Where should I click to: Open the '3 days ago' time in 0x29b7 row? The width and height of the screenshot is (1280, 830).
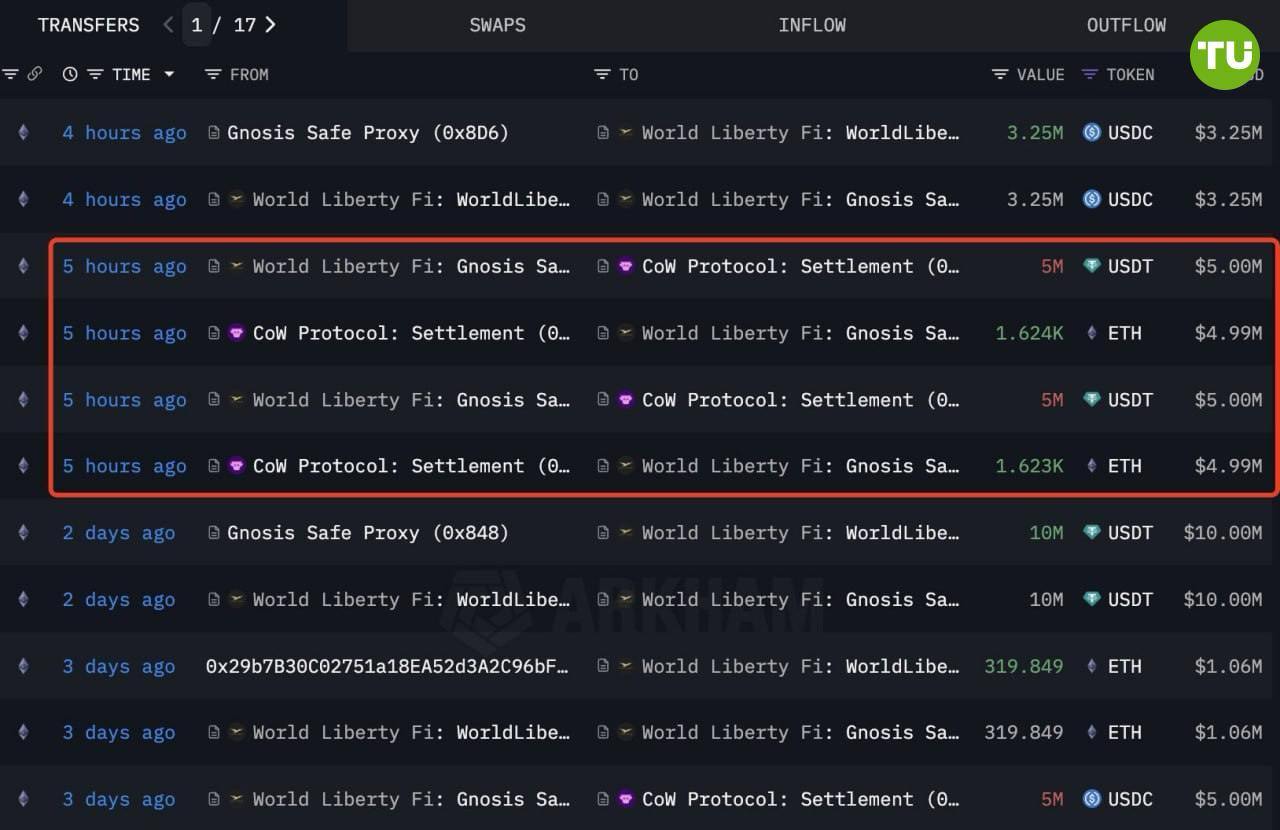tap(118, 666)
